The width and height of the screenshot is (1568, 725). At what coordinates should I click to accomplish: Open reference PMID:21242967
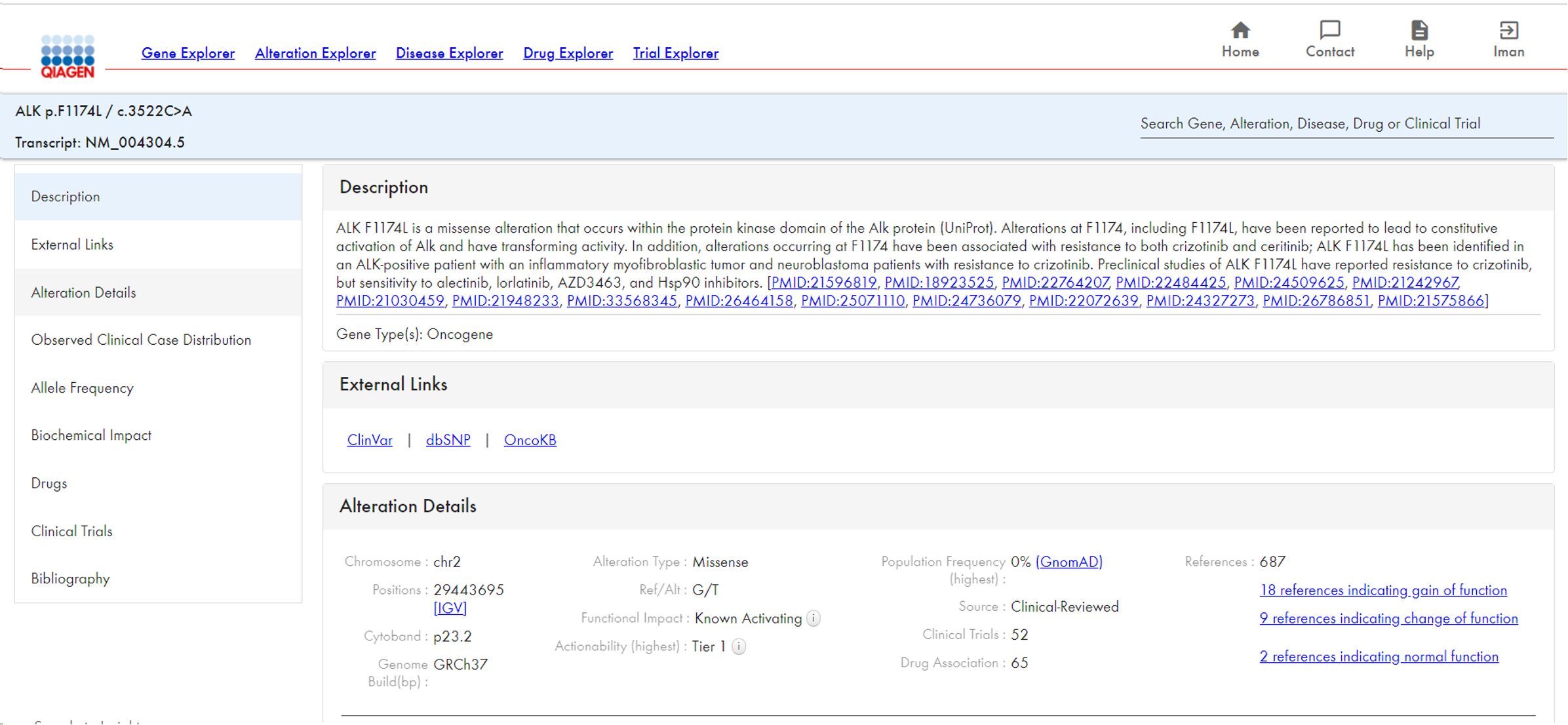point(1405,283)
